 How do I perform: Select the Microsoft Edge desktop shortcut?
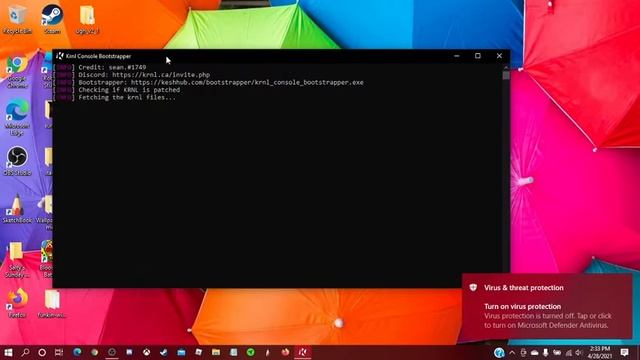coord(17,118)
